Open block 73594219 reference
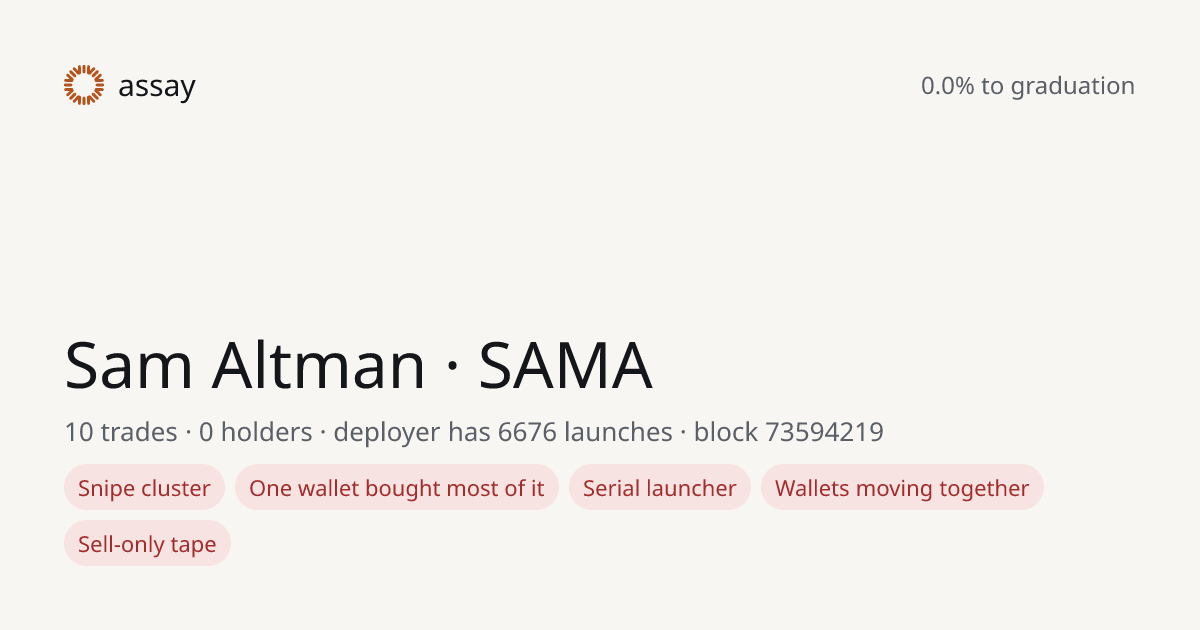Viewport: 1200px width, 630px height. coord(789,432)
